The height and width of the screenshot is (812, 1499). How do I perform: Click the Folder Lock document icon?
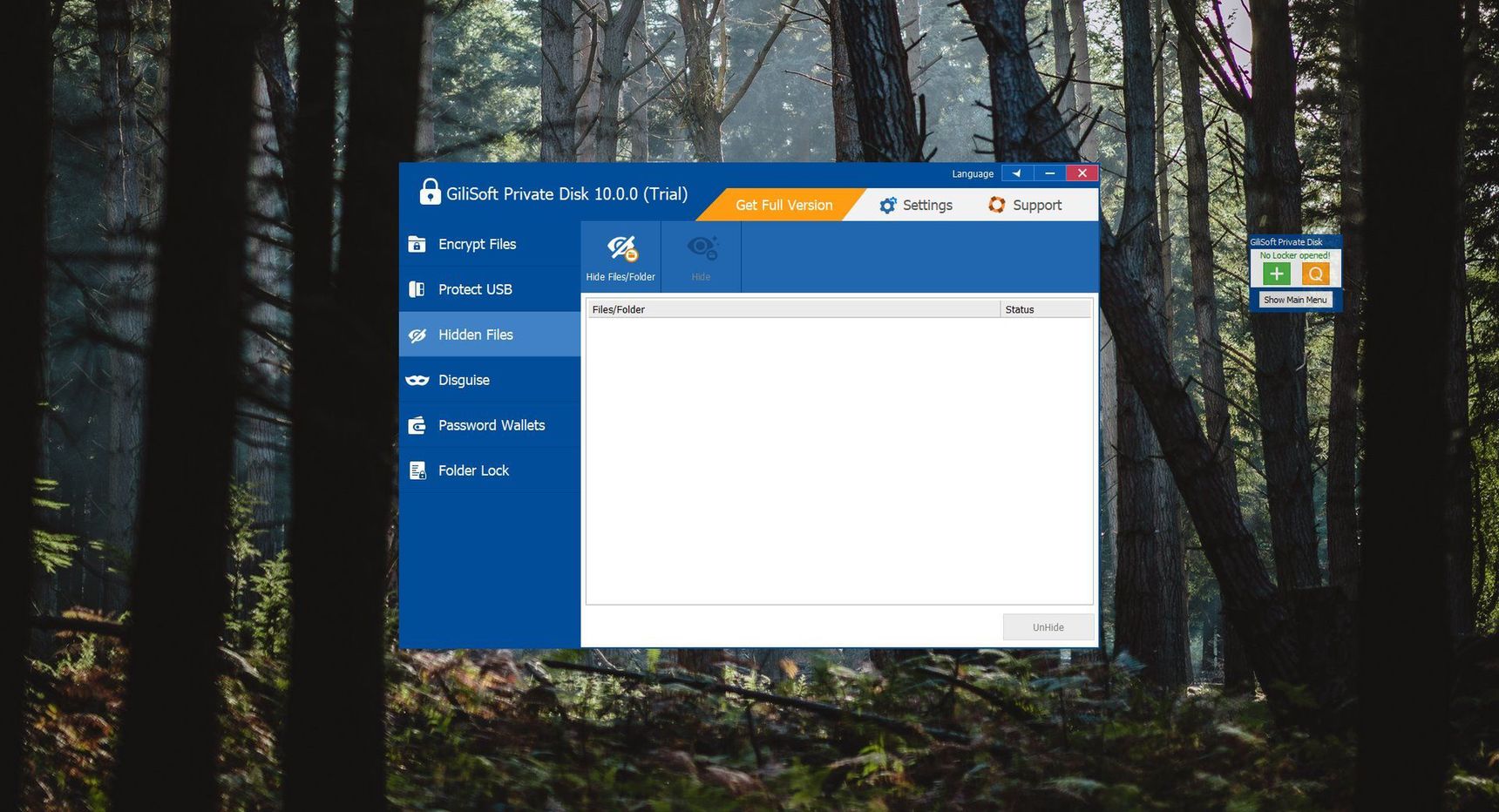(418, 470)
